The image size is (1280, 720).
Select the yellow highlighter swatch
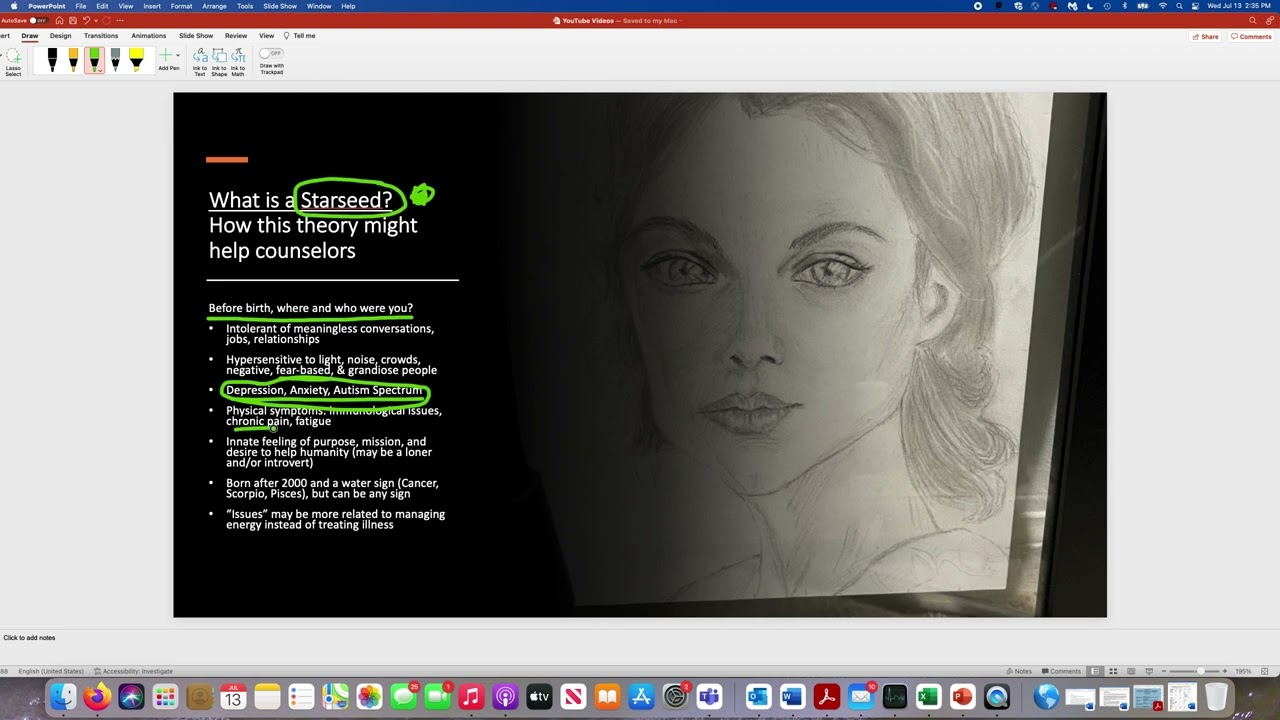point(136,61)
